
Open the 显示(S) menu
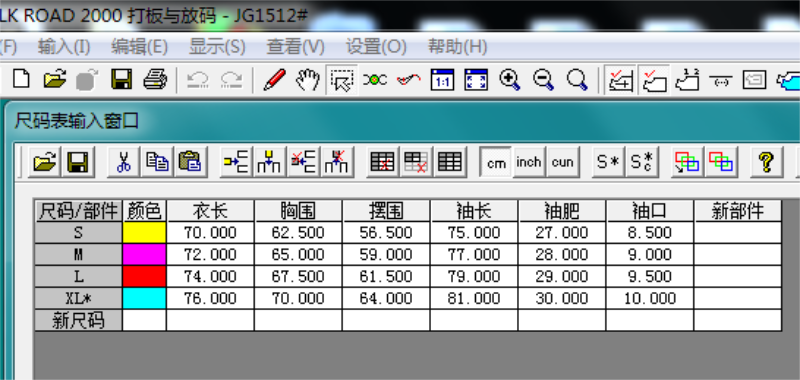coord(217,47)
